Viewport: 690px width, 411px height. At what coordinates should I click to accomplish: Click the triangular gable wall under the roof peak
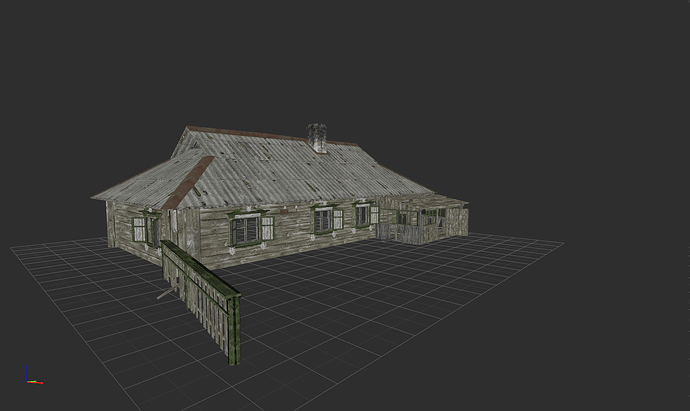[190, 146]
